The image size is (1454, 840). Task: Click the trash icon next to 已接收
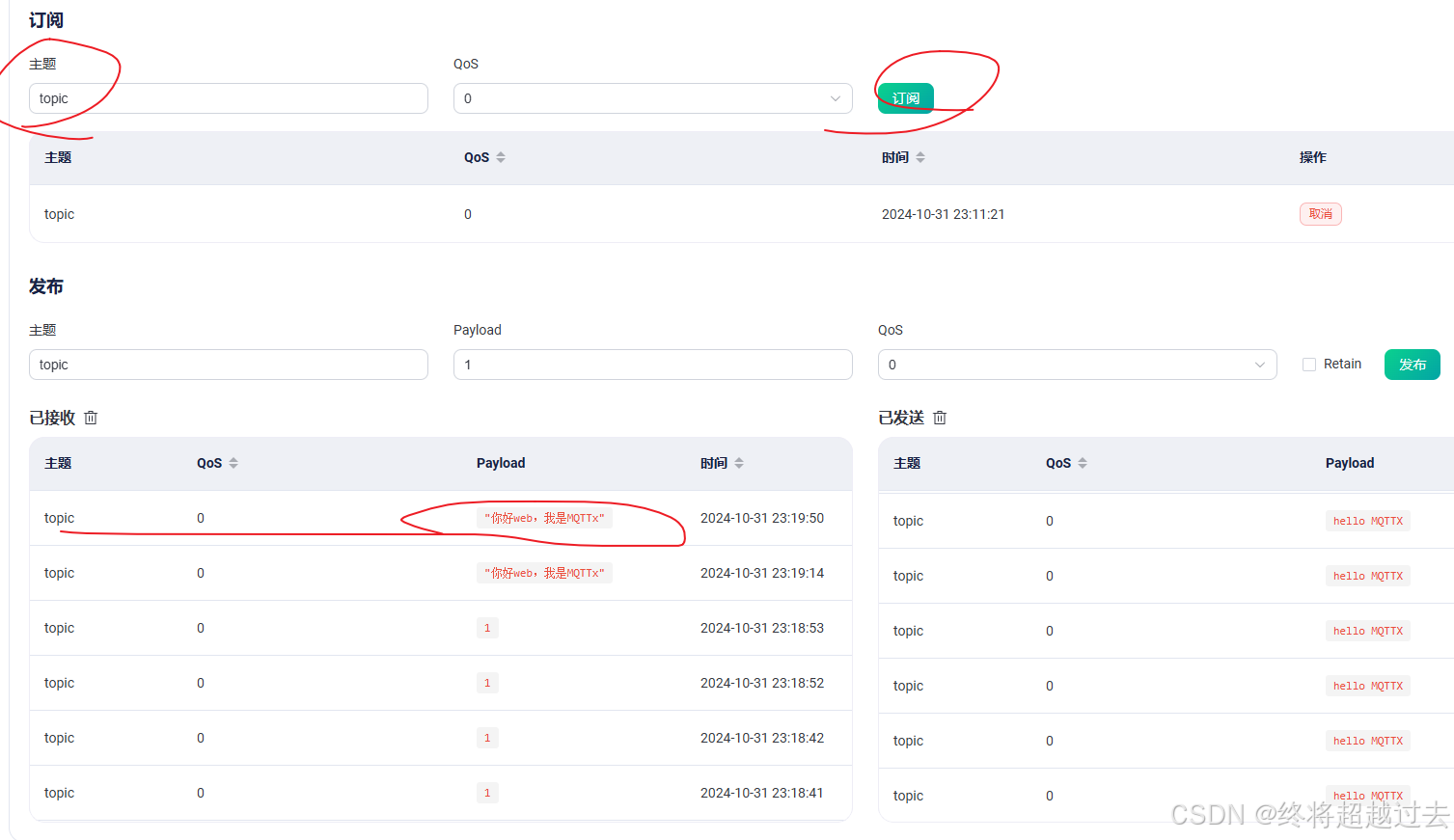[x=91, y=418]
